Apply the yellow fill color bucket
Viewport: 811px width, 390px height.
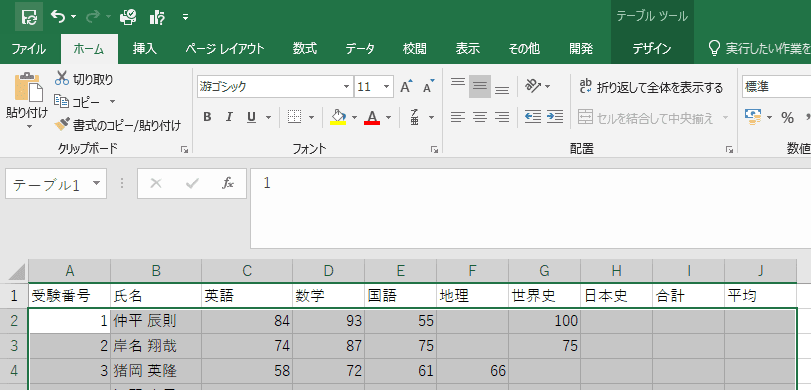click(338, 117)
